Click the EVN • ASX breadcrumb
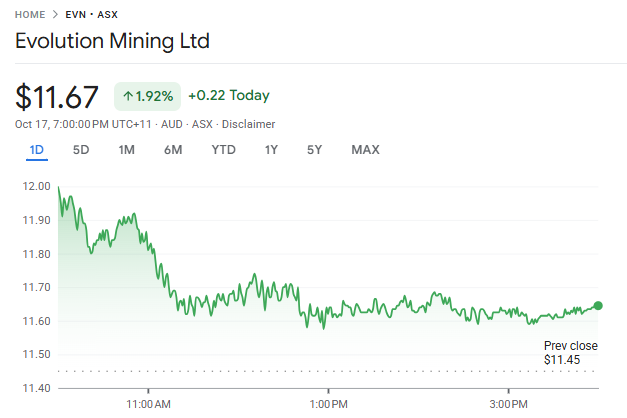Viewport: 627px width, 418px height. (x=92, y=15)
